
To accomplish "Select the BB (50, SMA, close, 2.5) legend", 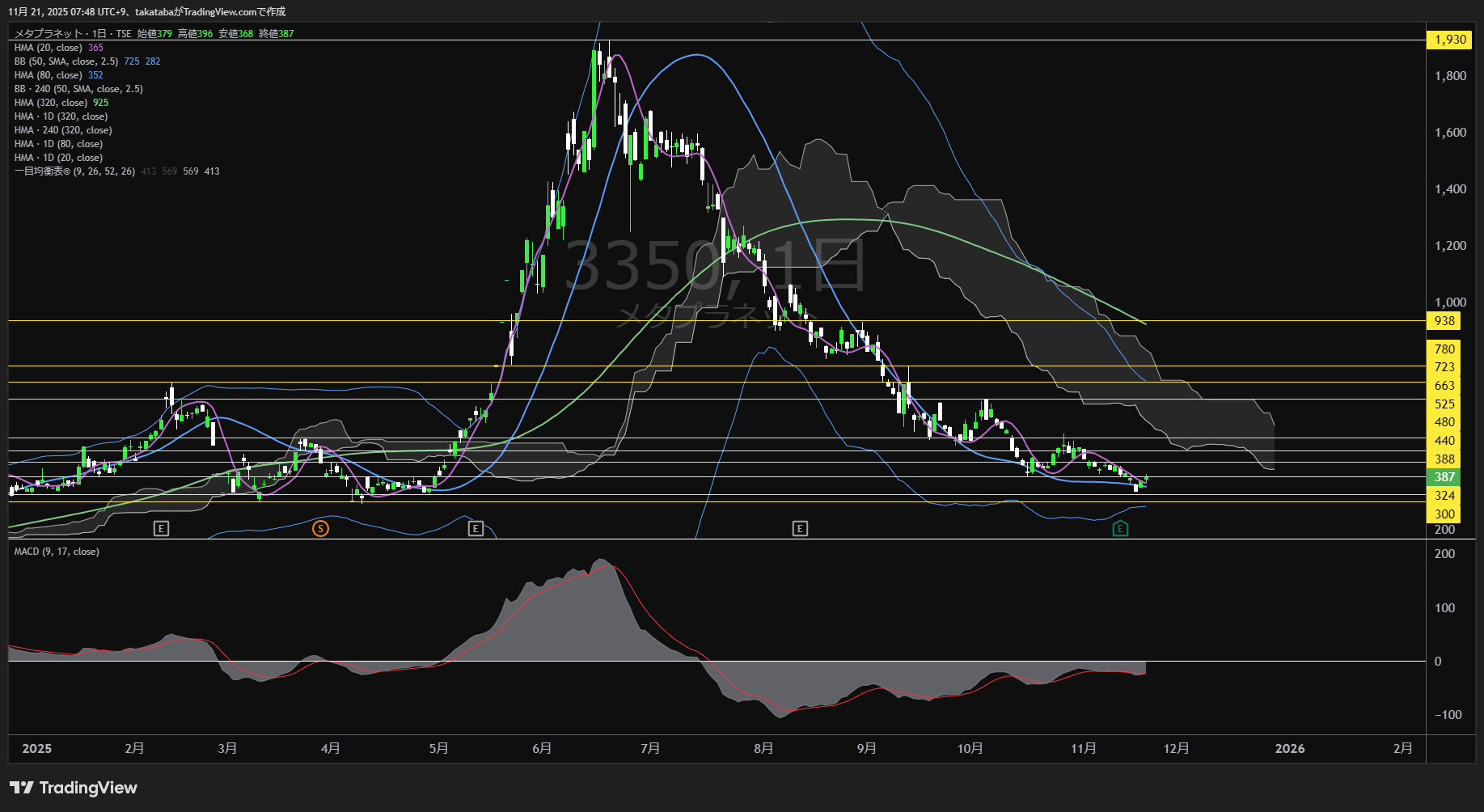I will (x=66, y=61).
